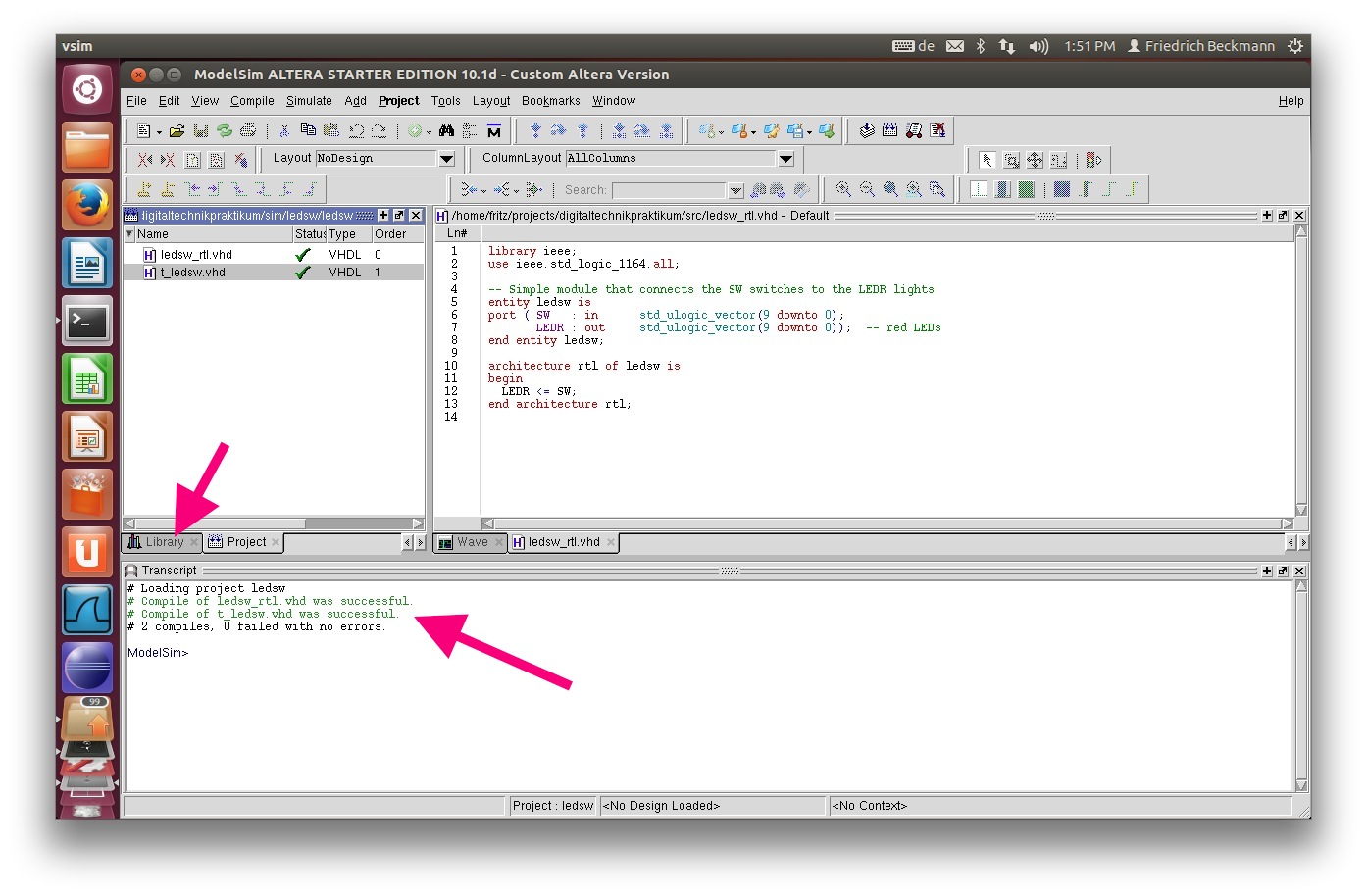Screen dimensions: 1367x896
Task: Open the Layout NoDesign dropdown
Action: point(446,159)
